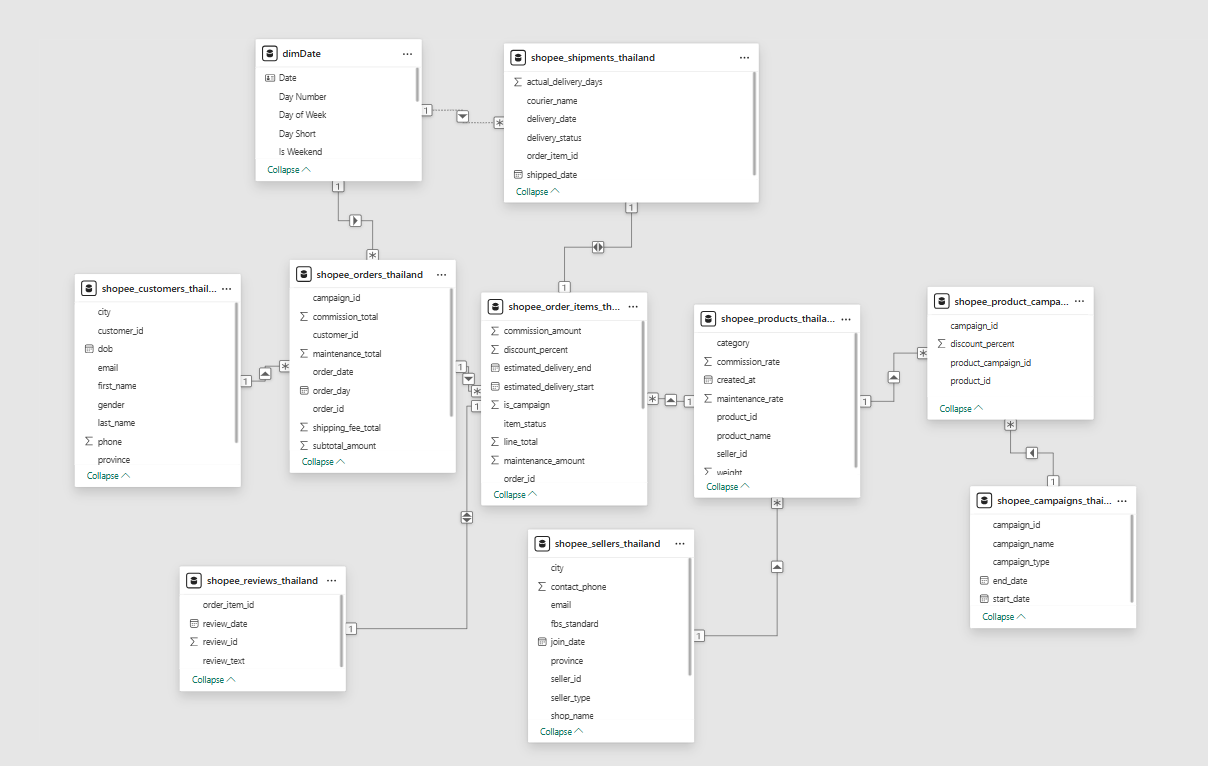Collapse the dimDate table card
The width and height of the screenshot is (1208, 766).
289,170
